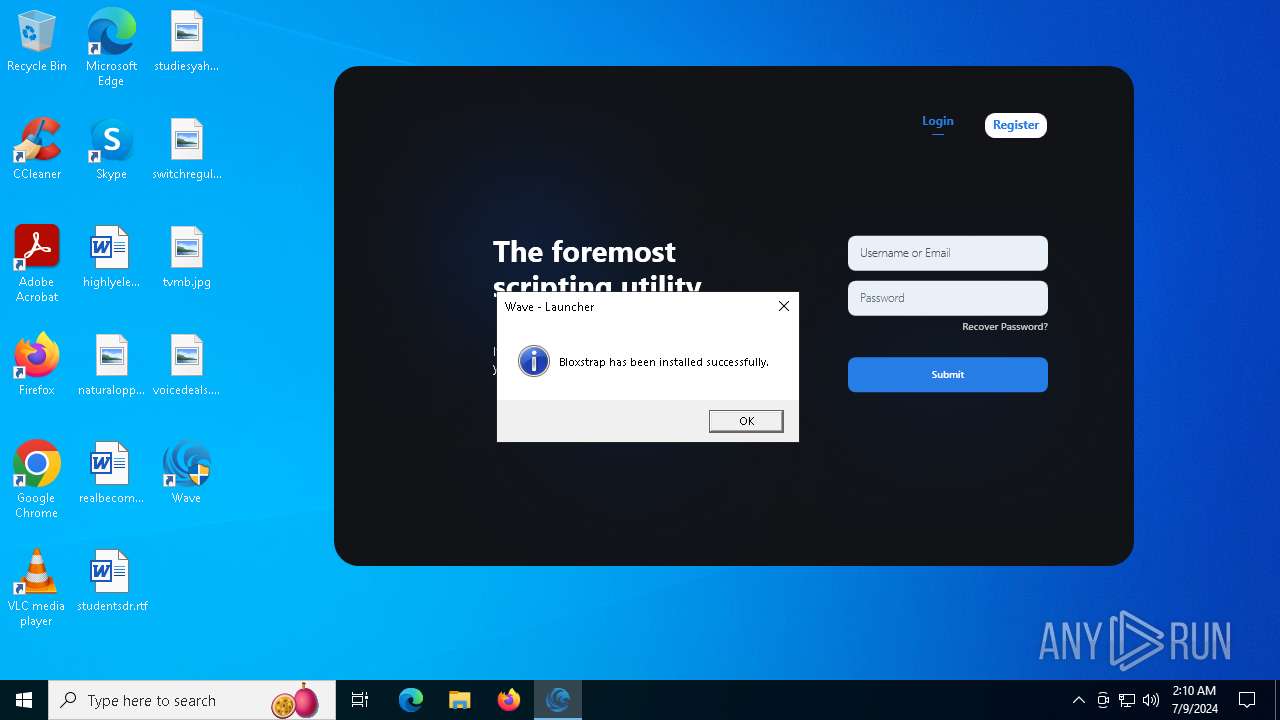Open Edge from the taskbar
The image size is (1280, 720).
[x=411, y=700]
